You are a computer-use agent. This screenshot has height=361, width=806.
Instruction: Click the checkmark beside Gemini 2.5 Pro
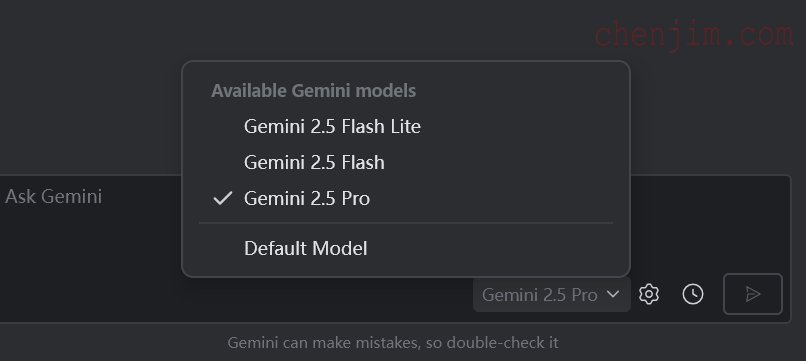tap(223, 198)
